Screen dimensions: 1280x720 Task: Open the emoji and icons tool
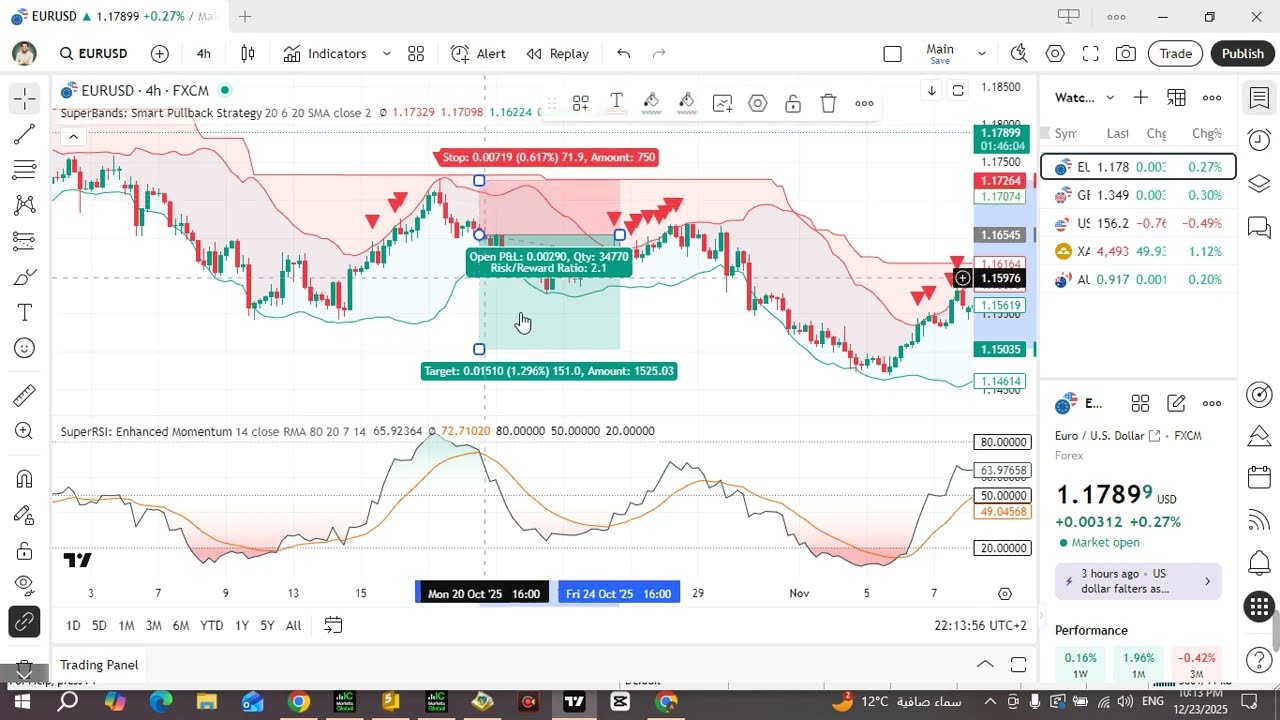point(25,348)
